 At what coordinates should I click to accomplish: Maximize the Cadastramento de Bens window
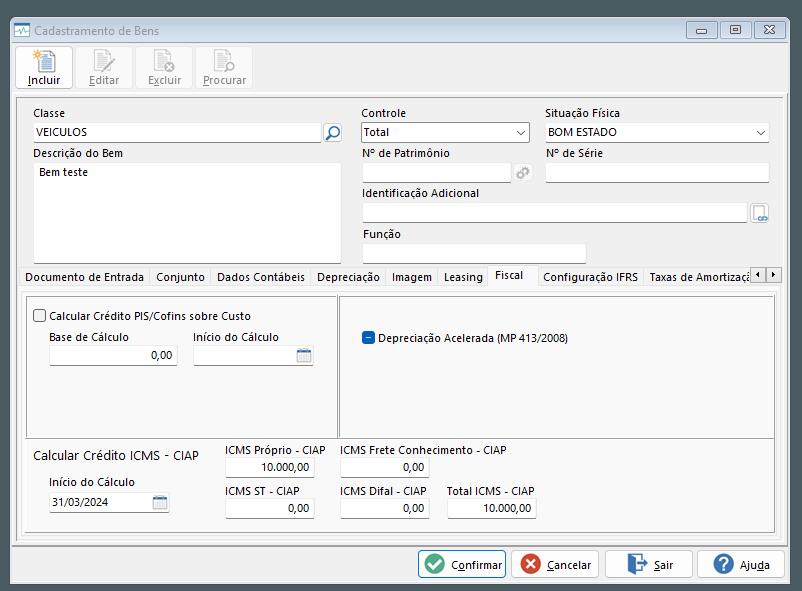point(735,30)
